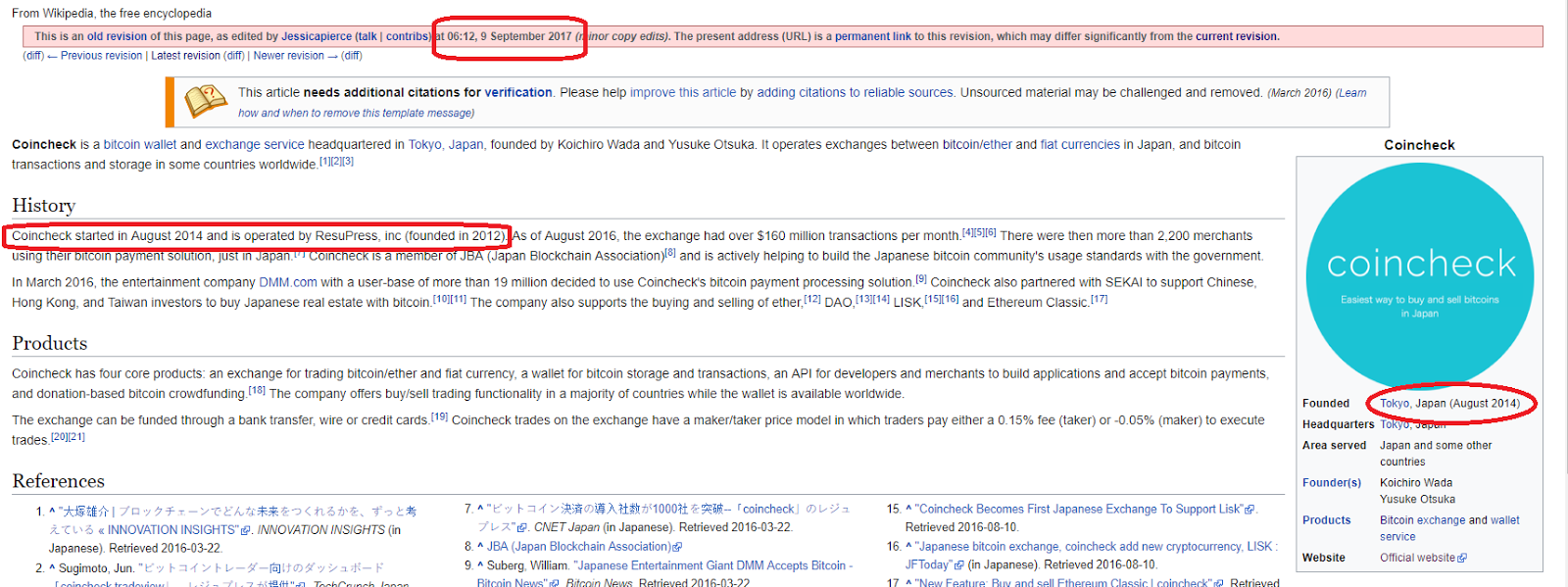This screenshot has width=1568, height=587.
Task: Jump to citation [19] after credit cards
Action: pyautogui.click(x=439, y=416)
